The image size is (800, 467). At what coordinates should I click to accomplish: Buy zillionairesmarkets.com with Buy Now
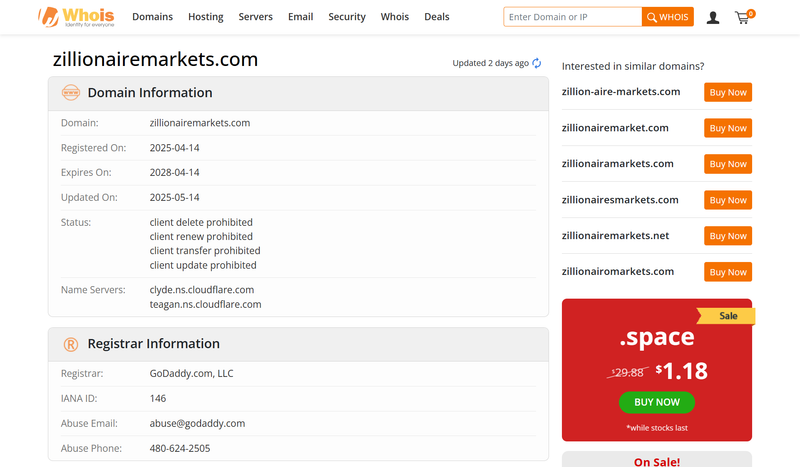click(x=728, y=200)
